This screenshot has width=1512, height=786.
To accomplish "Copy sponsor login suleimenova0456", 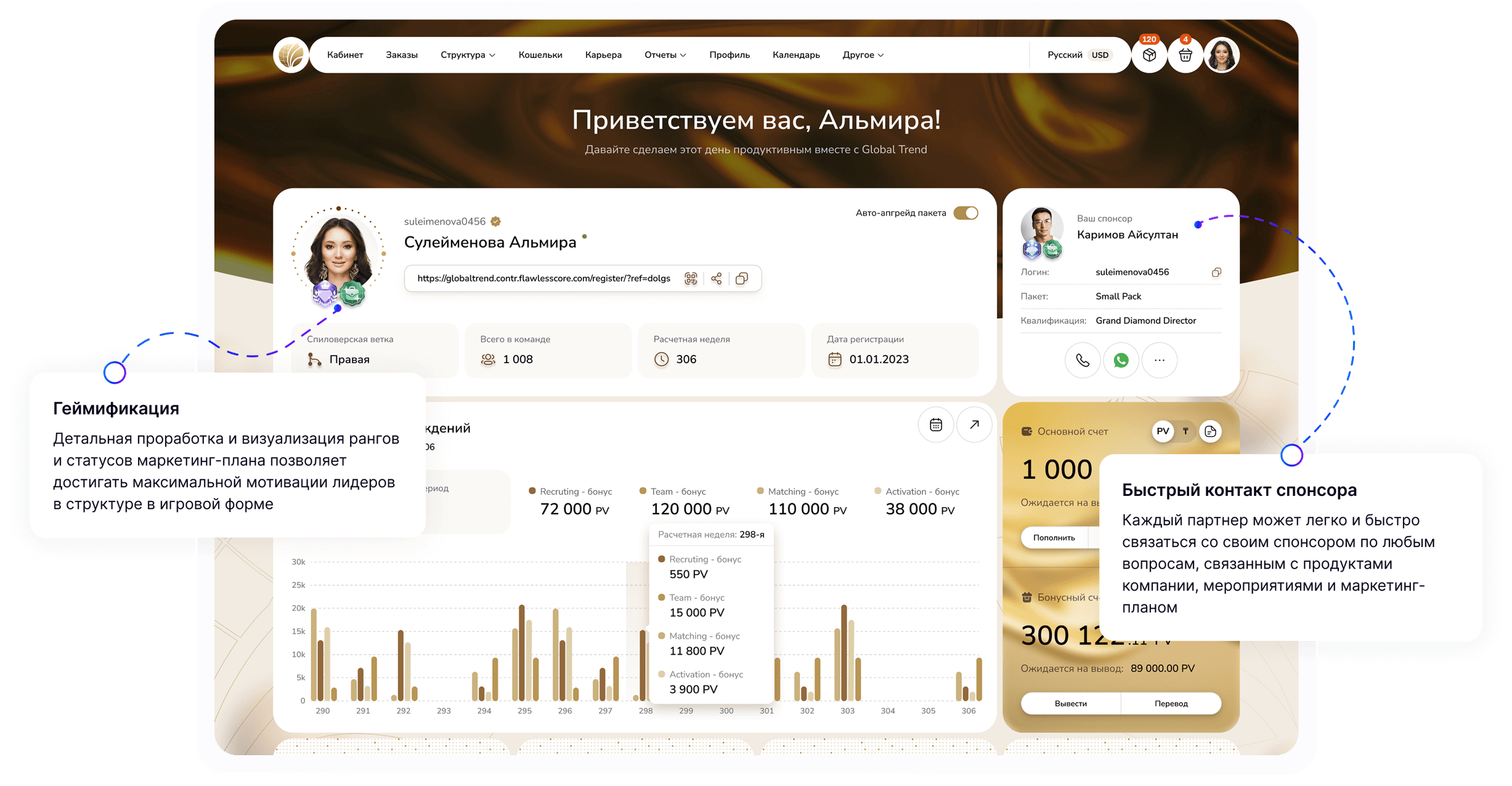I will coord(1216,272).
